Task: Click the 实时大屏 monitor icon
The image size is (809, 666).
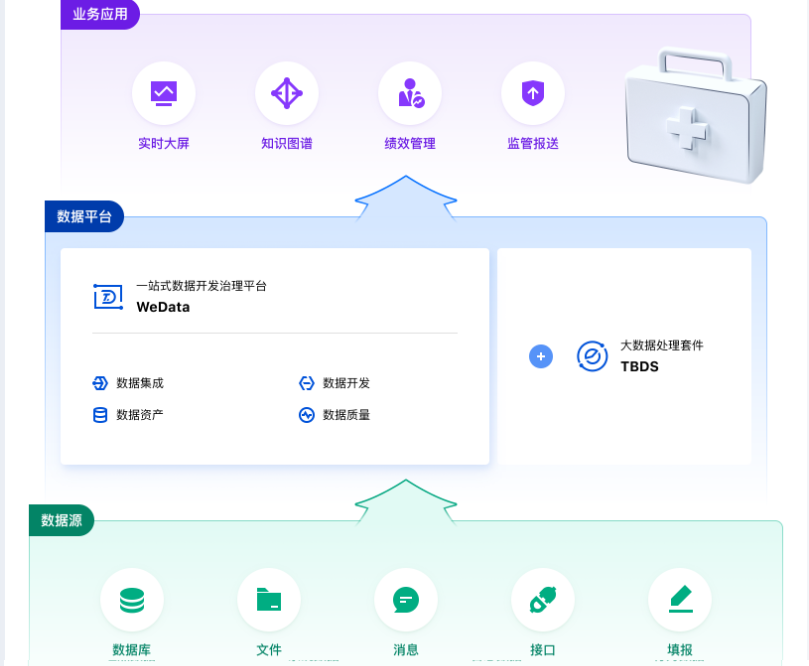Action: click(x=164, y=93)
